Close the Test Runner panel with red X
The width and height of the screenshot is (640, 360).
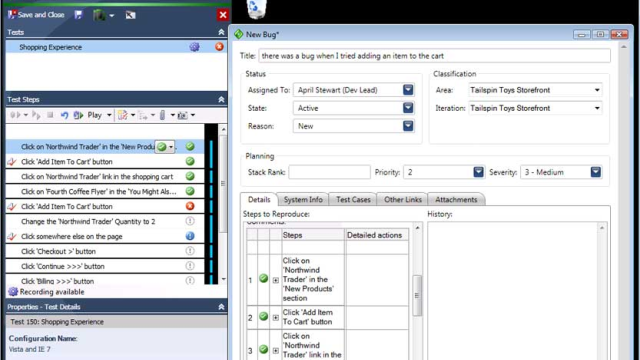pyautogui.click(x=223, y=15)
